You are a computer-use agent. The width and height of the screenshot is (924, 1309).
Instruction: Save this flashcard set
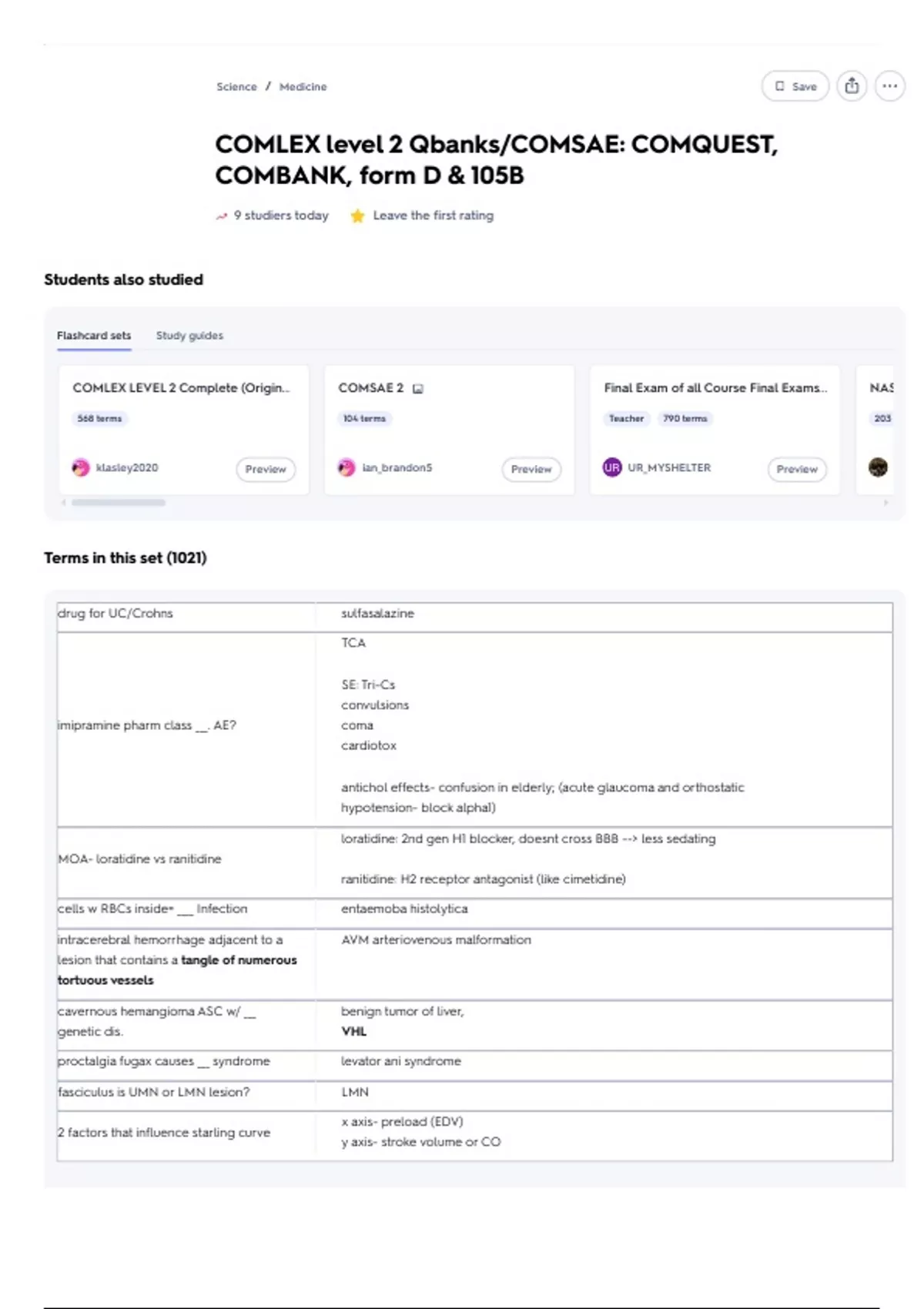tap(795, 86)
